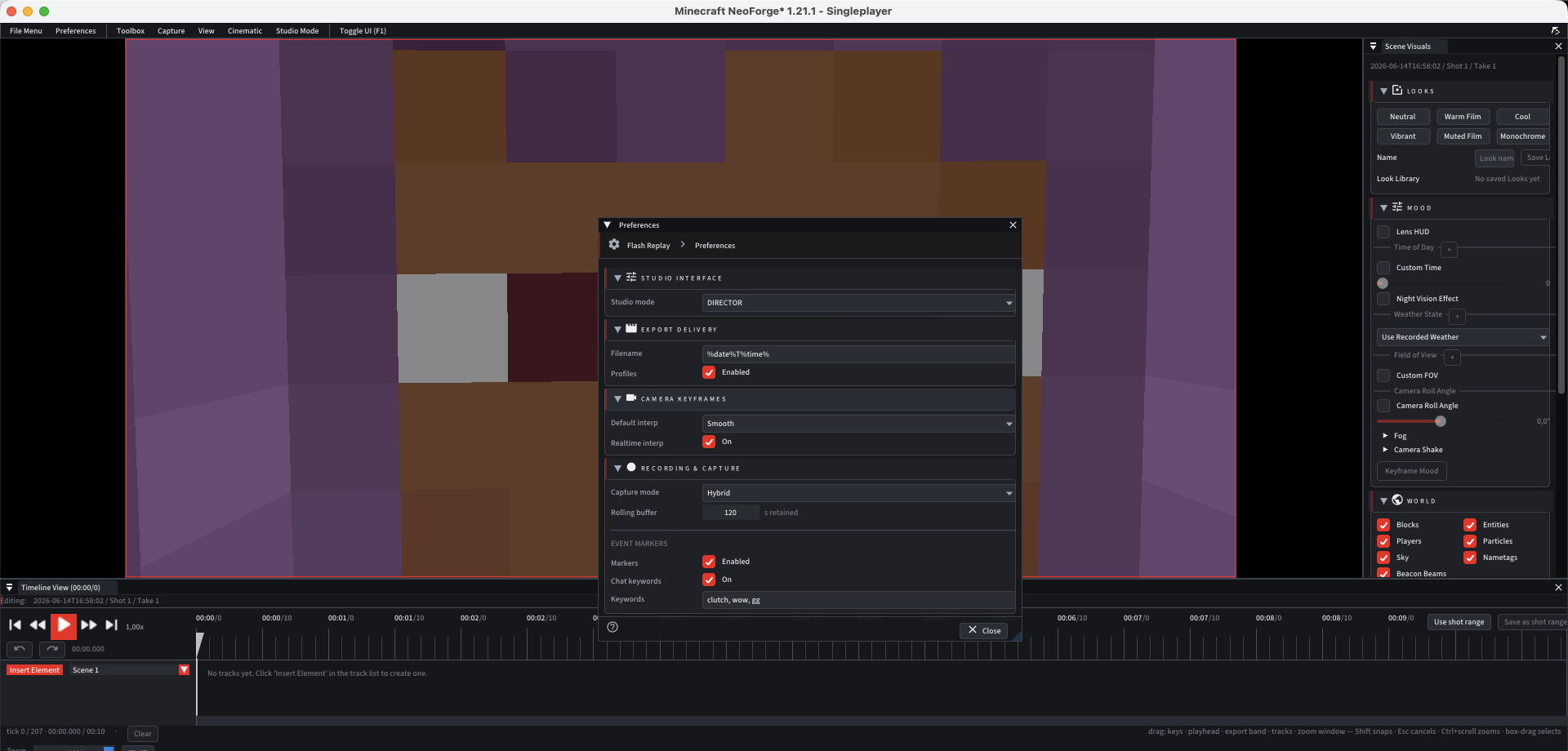Enable Night Vision Effect checkbox

[x=1383, y=299]
